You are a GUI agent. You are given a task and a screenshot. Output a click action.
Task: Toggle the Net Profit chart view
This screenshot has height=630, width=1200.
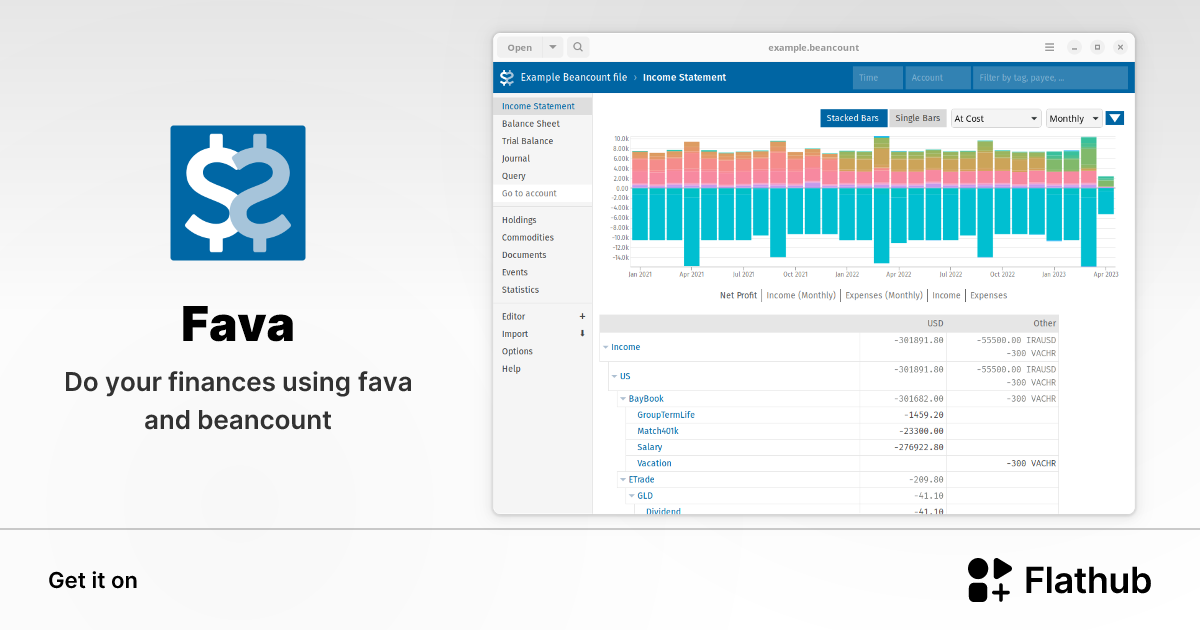point(738,295)
